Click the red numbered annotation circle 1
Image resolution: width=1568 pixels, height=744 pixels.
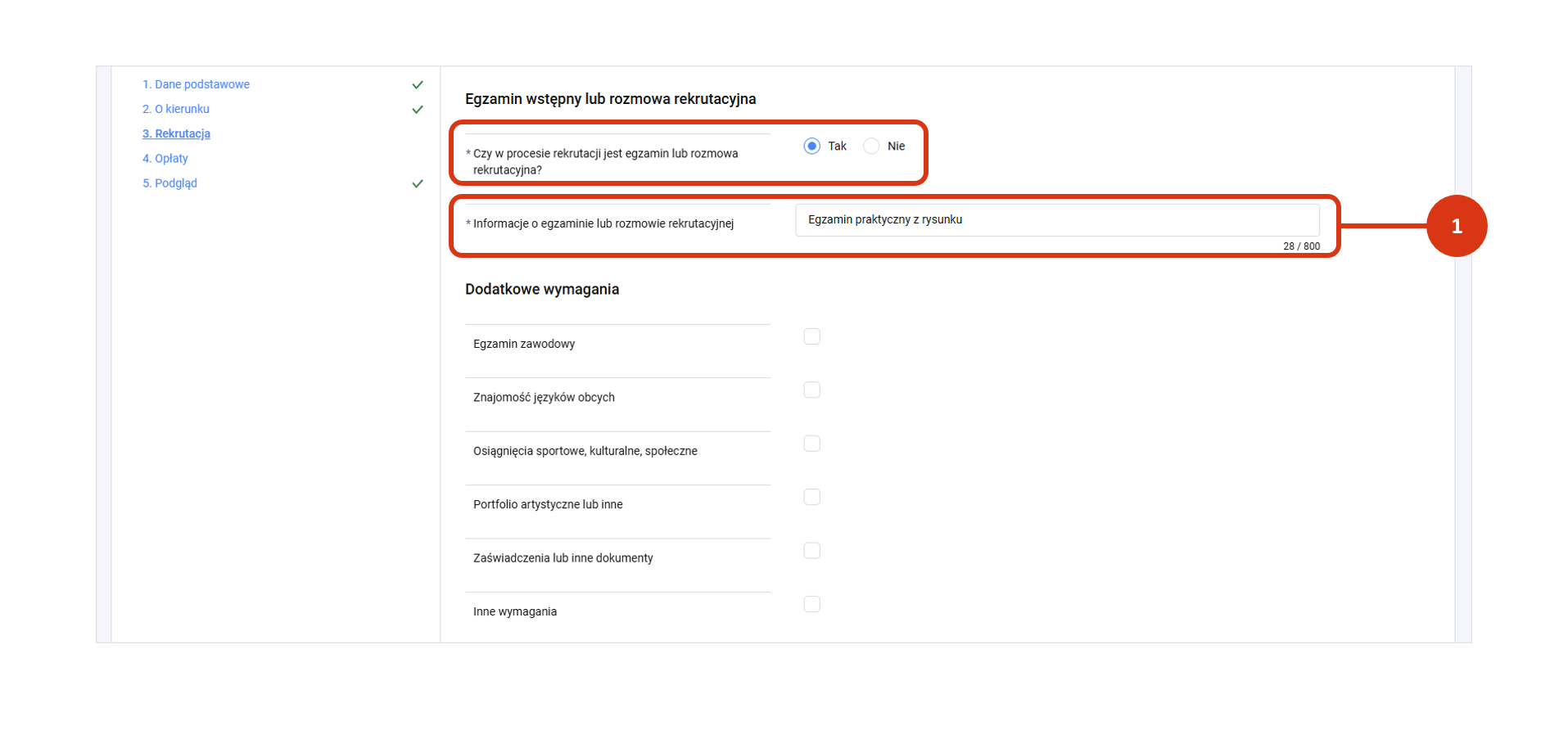pos(1456,226)
